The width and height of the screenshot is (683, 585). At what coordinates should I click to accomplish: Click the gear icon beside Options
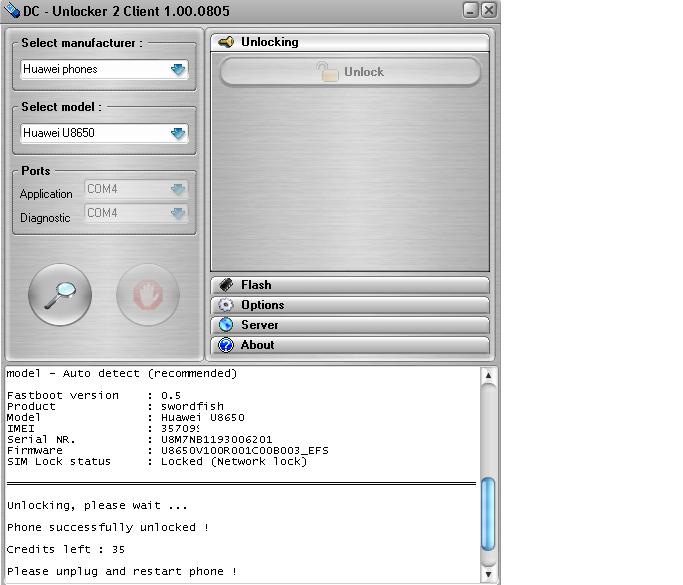coord(226,305)
